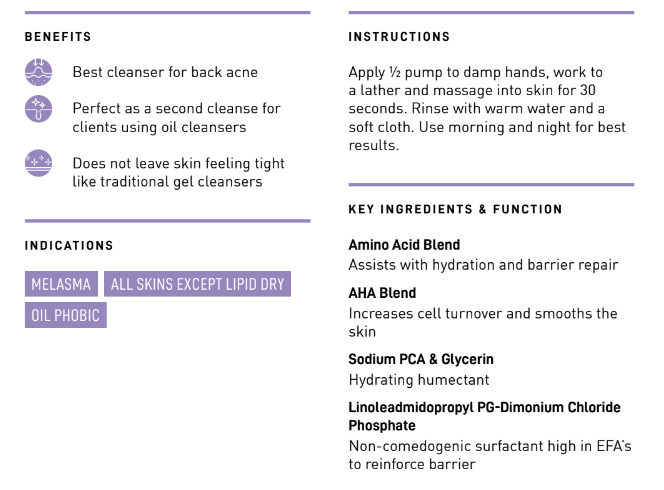
Task: Select the MELASMA indication tag
Action: [61, 285]
